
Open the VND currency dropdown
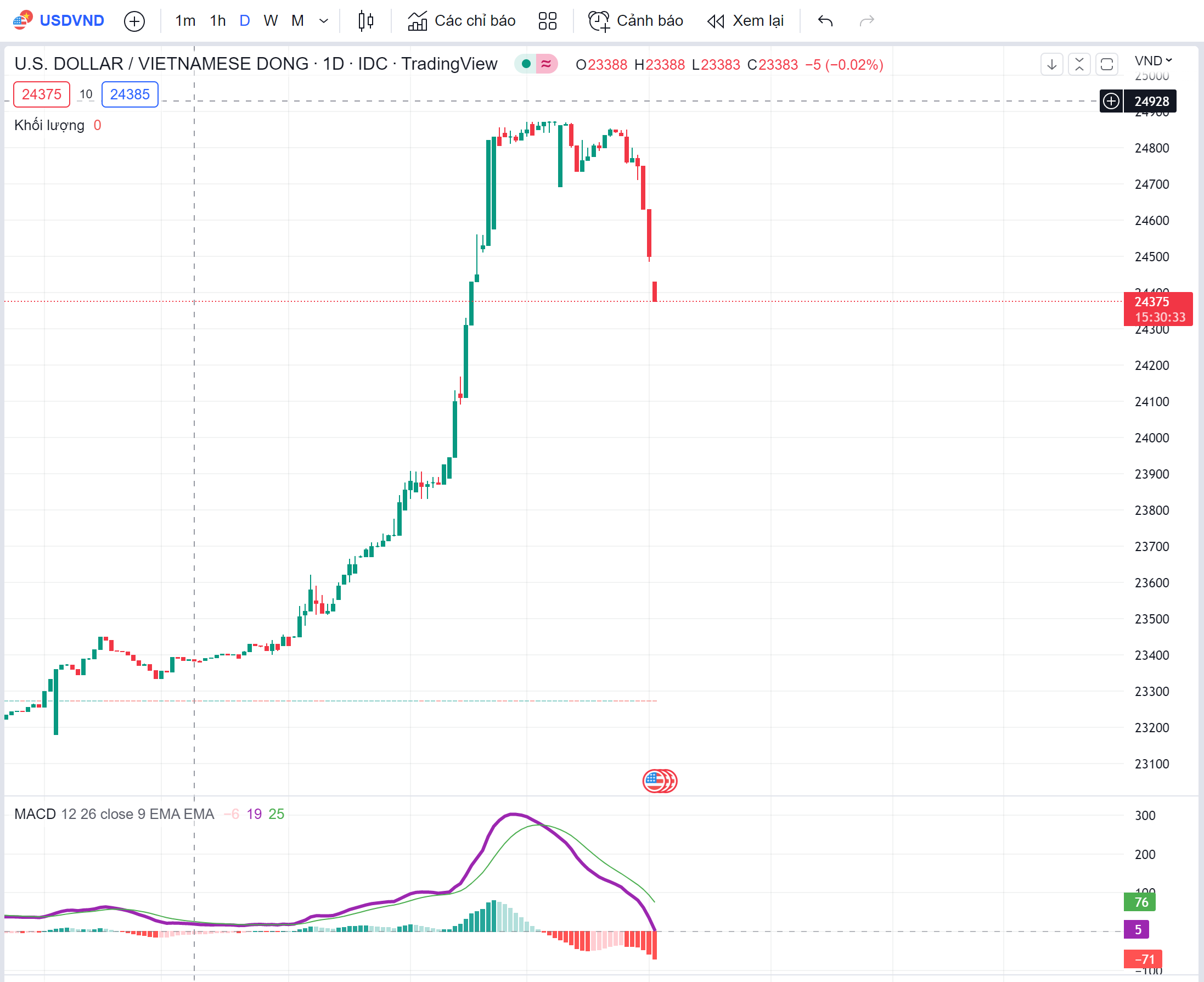(1153, 60)
